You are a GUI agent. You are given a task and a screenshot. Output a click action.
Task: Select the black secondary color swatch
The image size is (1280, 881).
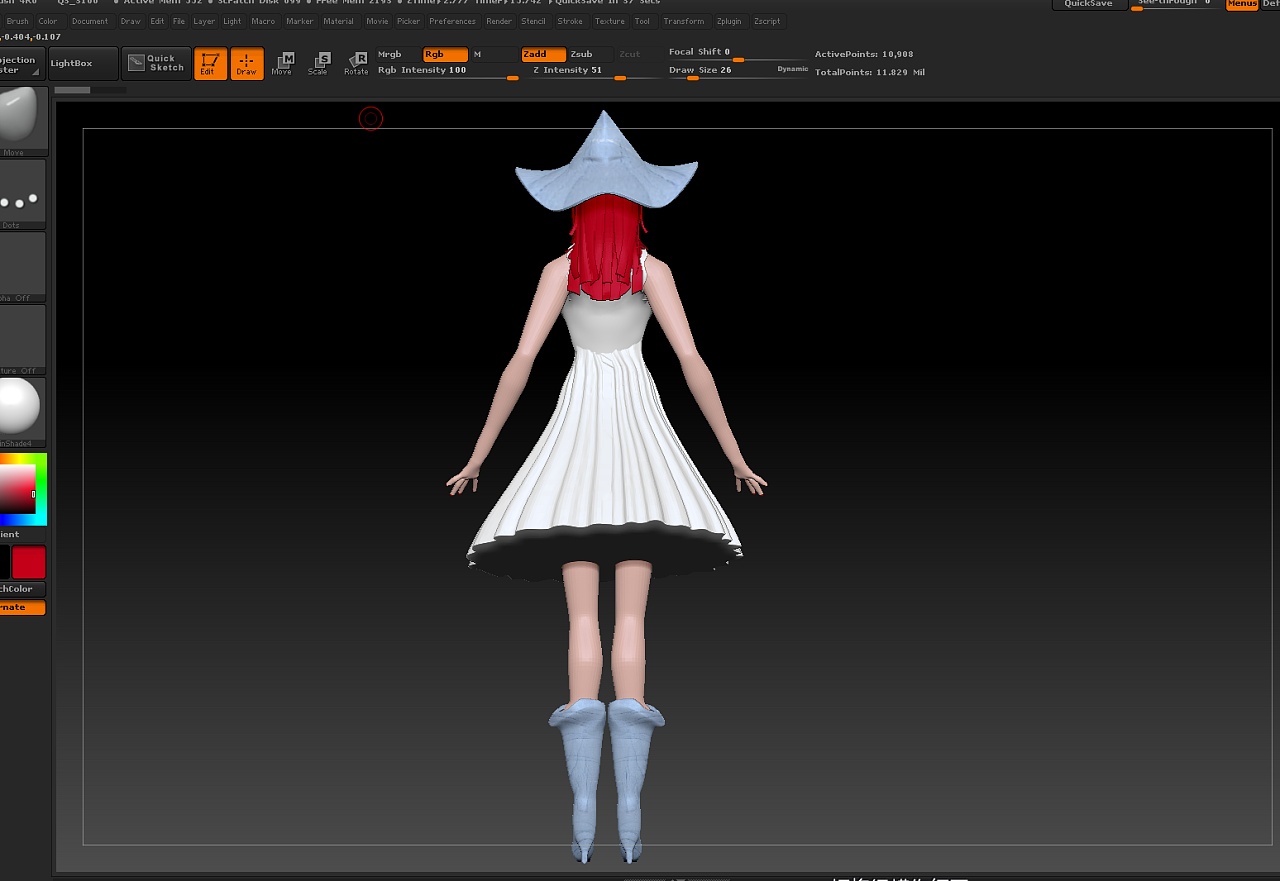(x=5, y=562)
